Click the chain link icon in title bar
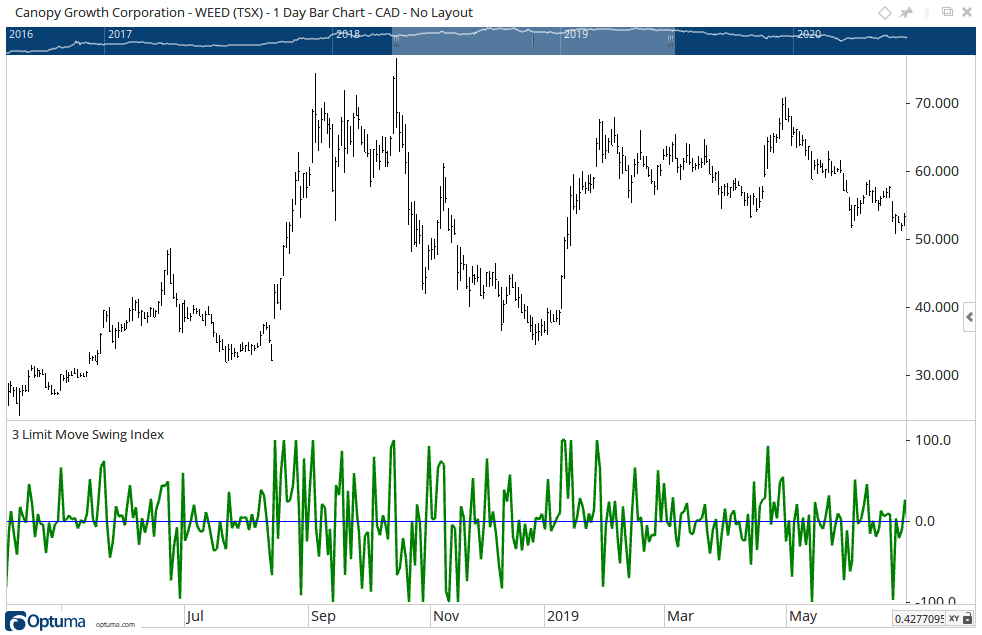 (x=927, y=13)
